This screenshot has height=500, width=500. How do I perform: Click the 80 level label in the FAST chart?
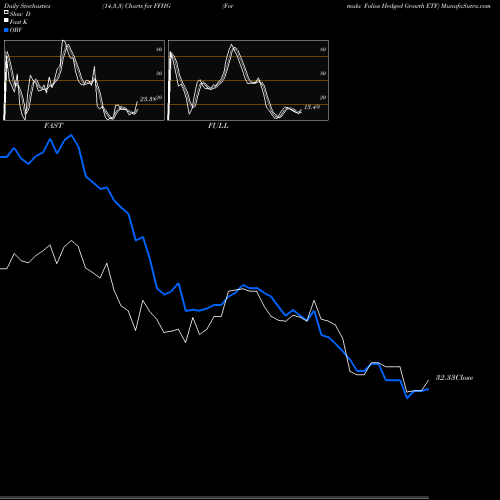(x=159, y=49)
